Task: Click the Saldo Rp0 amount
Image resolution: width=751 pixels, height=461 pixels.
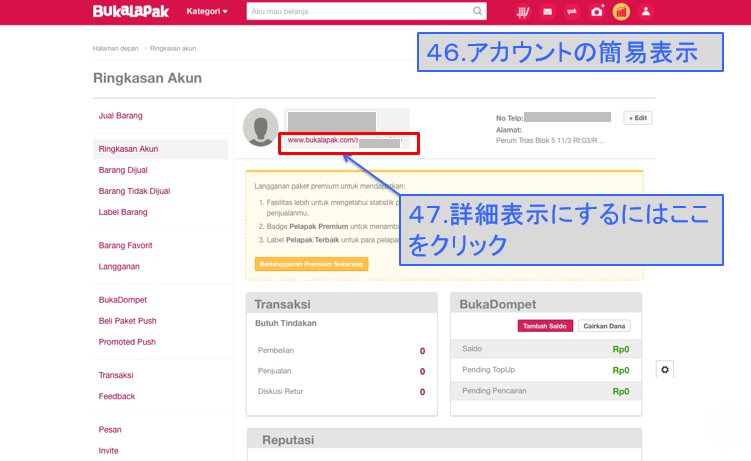Action: coord(621,349)
